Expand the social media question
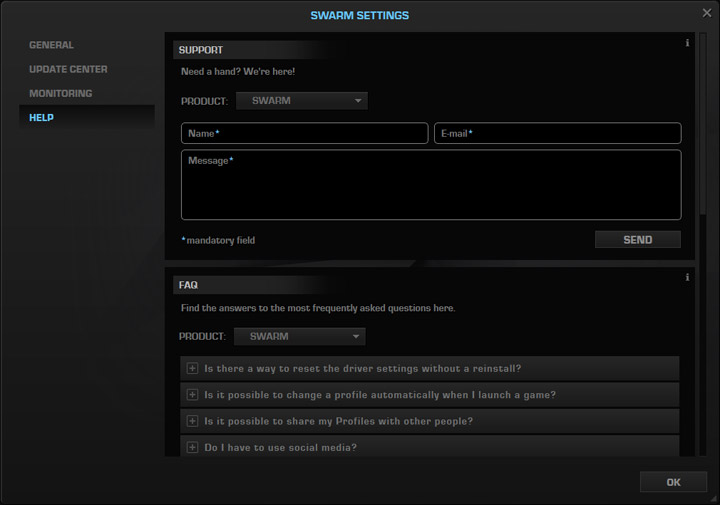This screenshot has height=505, width=720. point(192,447)
